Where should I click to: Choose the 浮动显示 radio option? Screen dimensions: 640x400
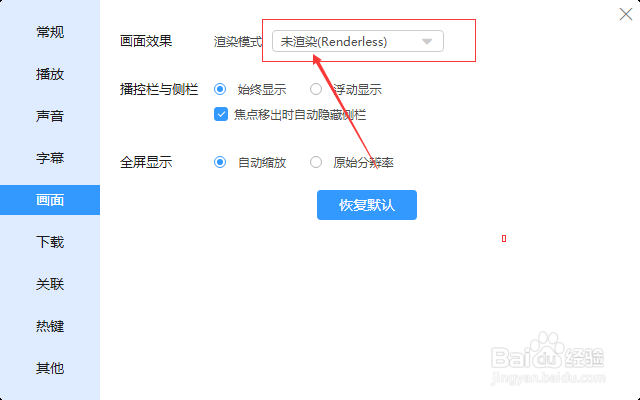[316, 89]
